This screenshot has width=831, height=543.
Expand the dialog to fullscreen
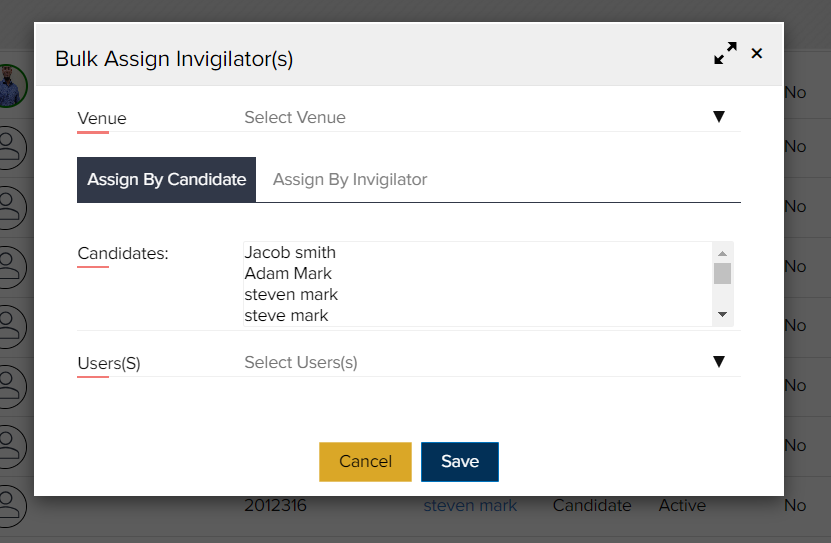(x=725, y=54)
